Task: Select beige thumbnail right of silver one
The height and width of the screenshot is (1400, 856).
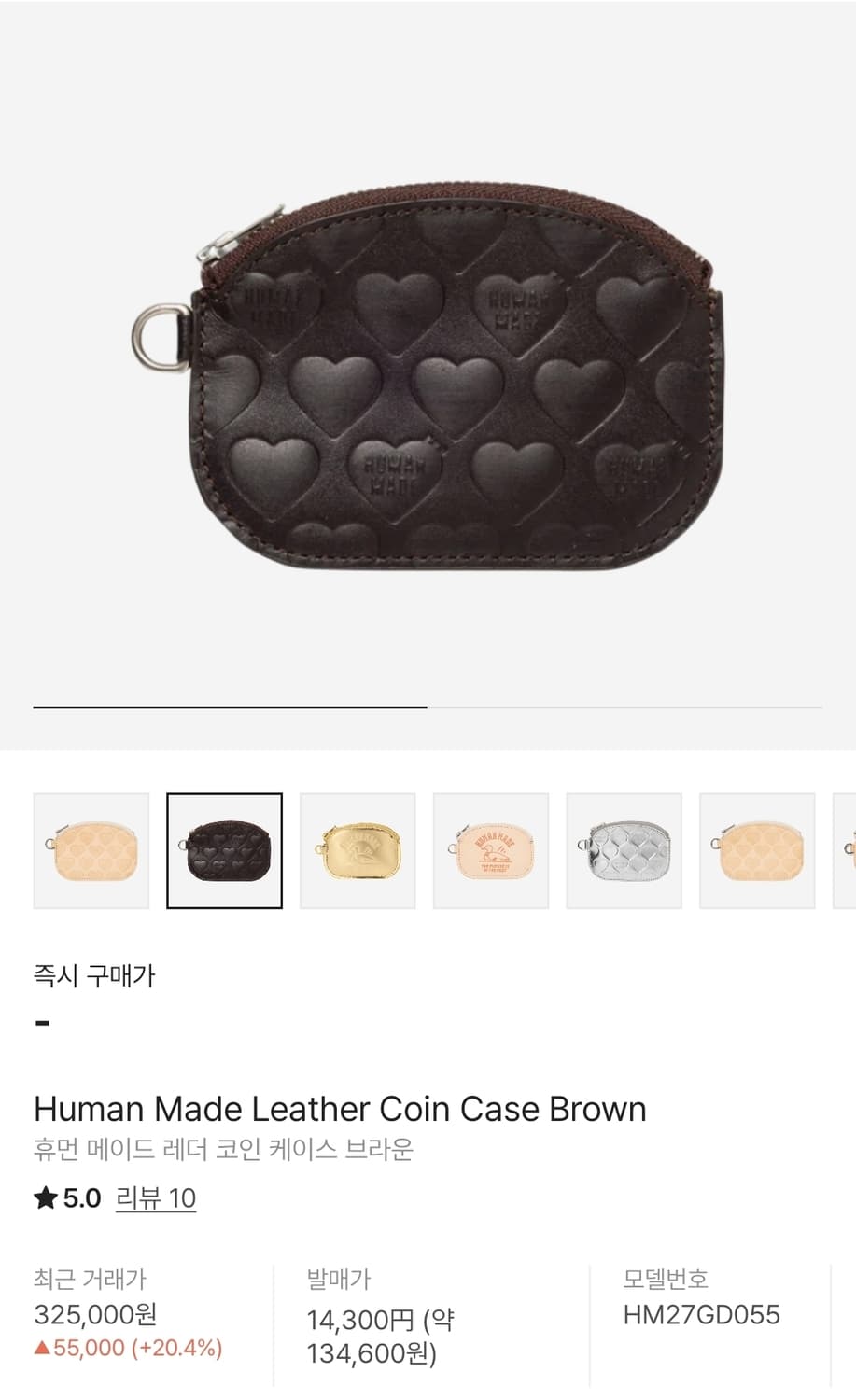Action: coord(757,850)
